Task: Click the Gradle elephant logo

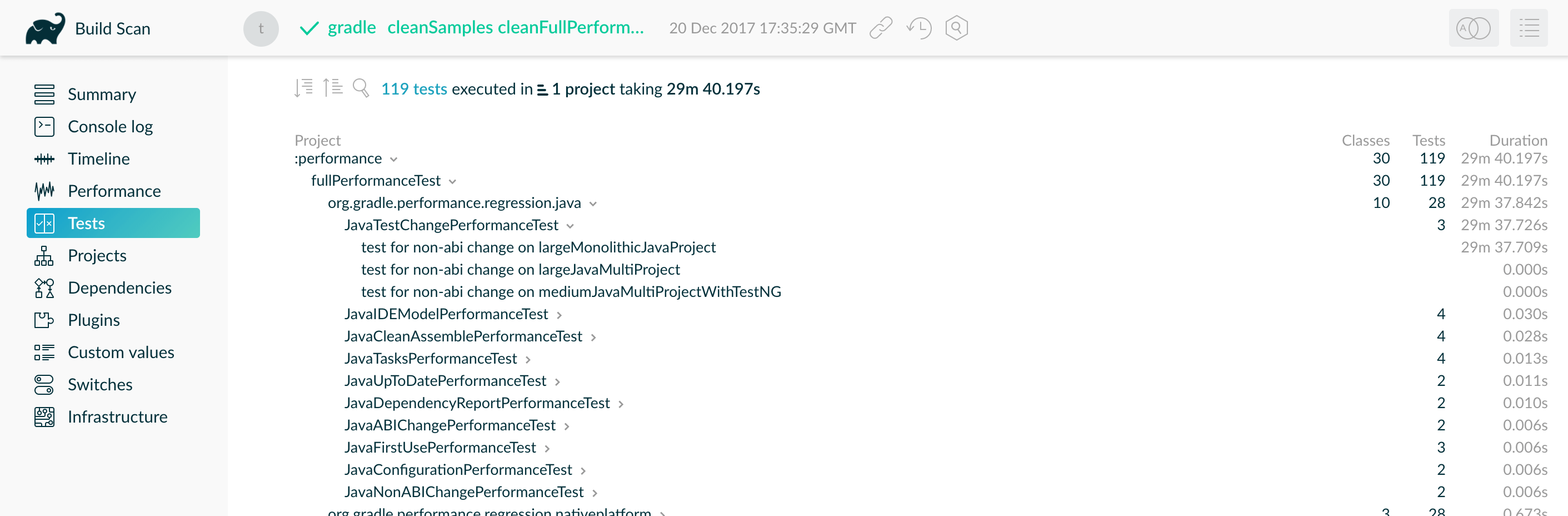Action: (45, 28)
